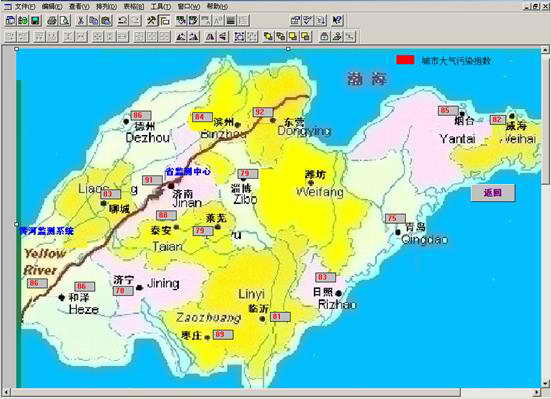Click the checklist checkmark toolbar icon
The width and height of the screenshot is (551, 399).
click(308, 20)
